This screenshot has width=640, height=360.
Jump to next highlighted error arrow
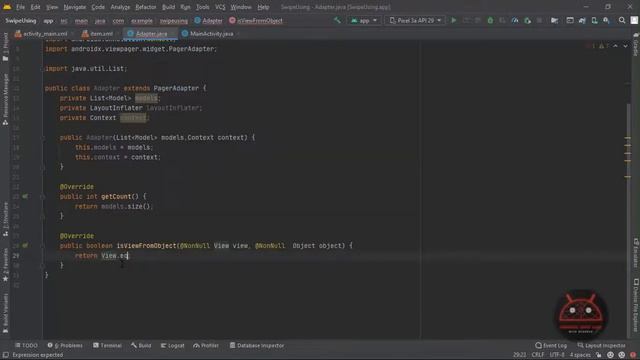[625, 46]
